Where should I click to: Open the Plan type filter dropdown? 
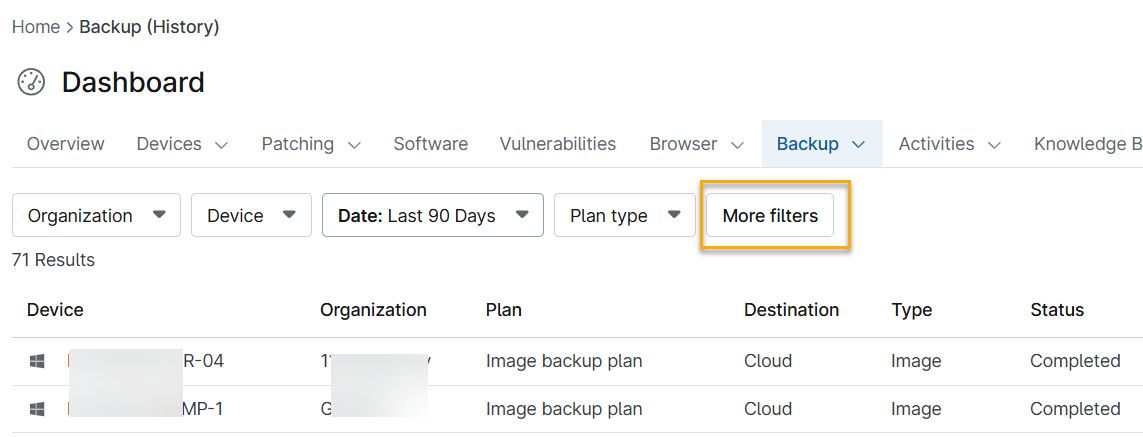click(624, 215)
